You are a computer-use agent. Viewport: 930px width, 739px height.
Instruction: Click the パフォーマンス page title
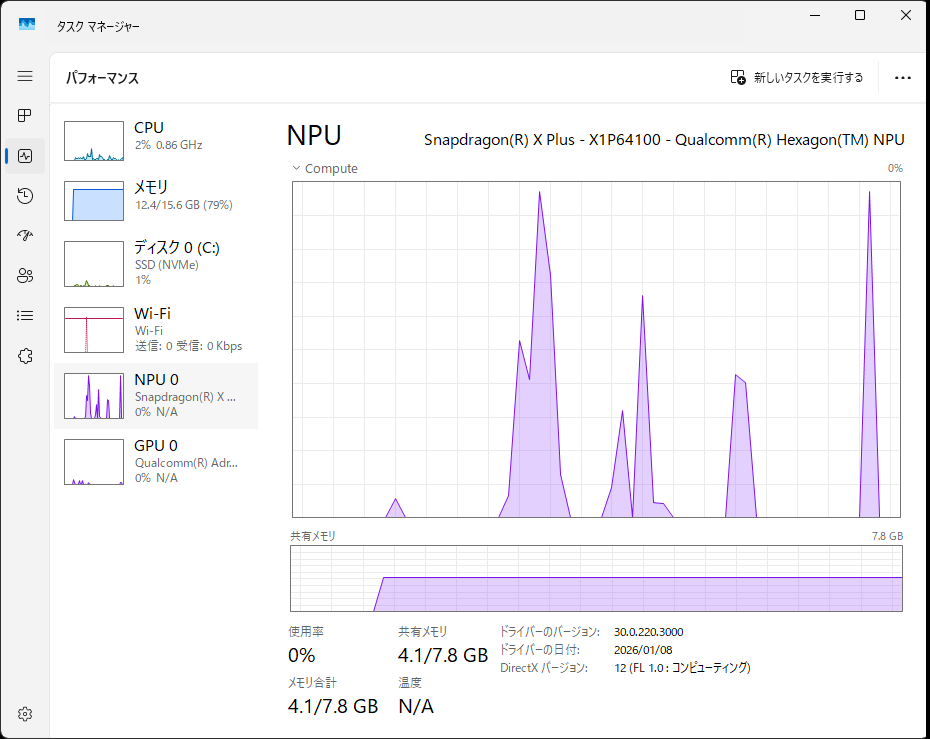tap(101, 78)
